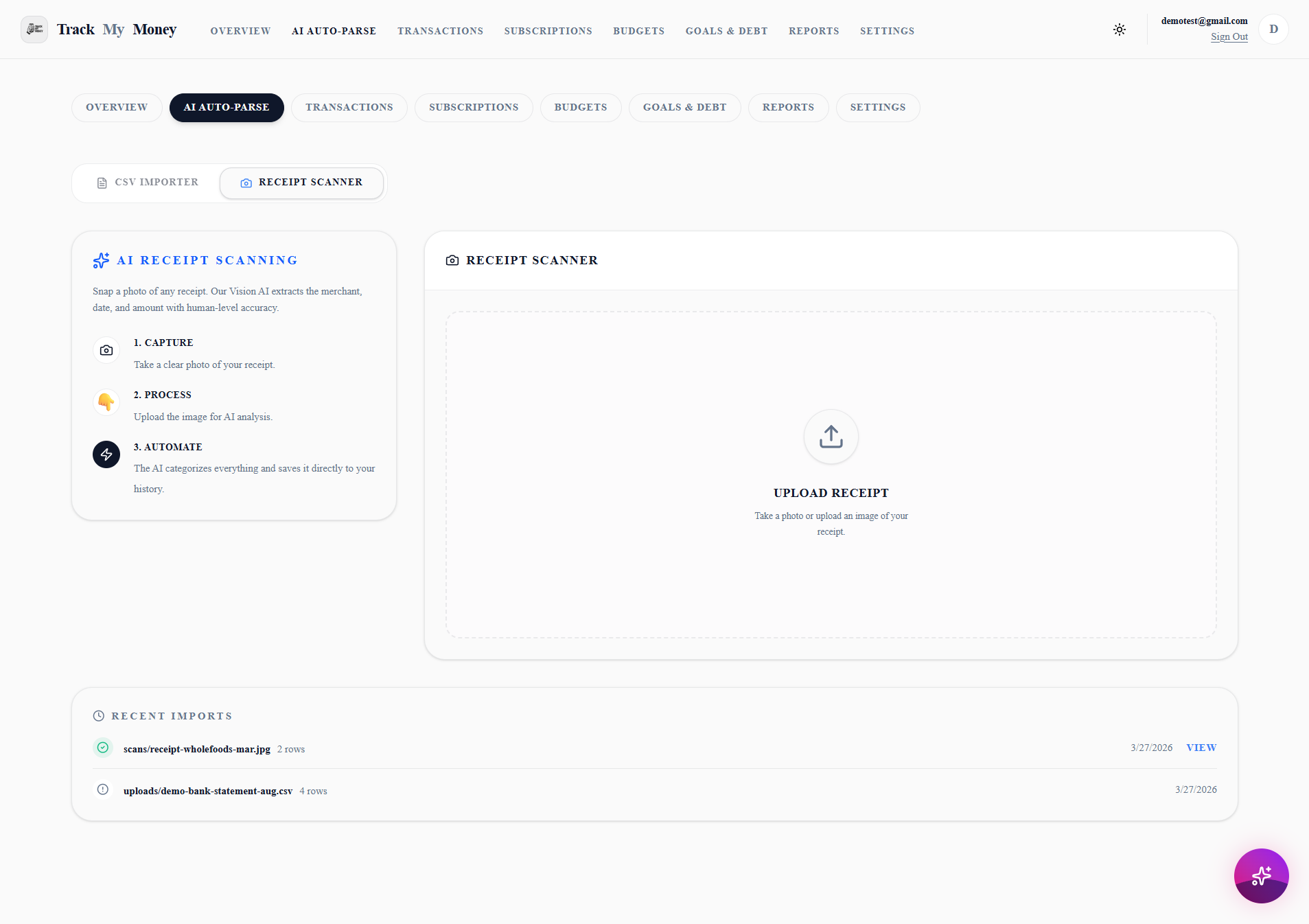
Task: Click the D user avatar circle
Action: click(1273, 30)
